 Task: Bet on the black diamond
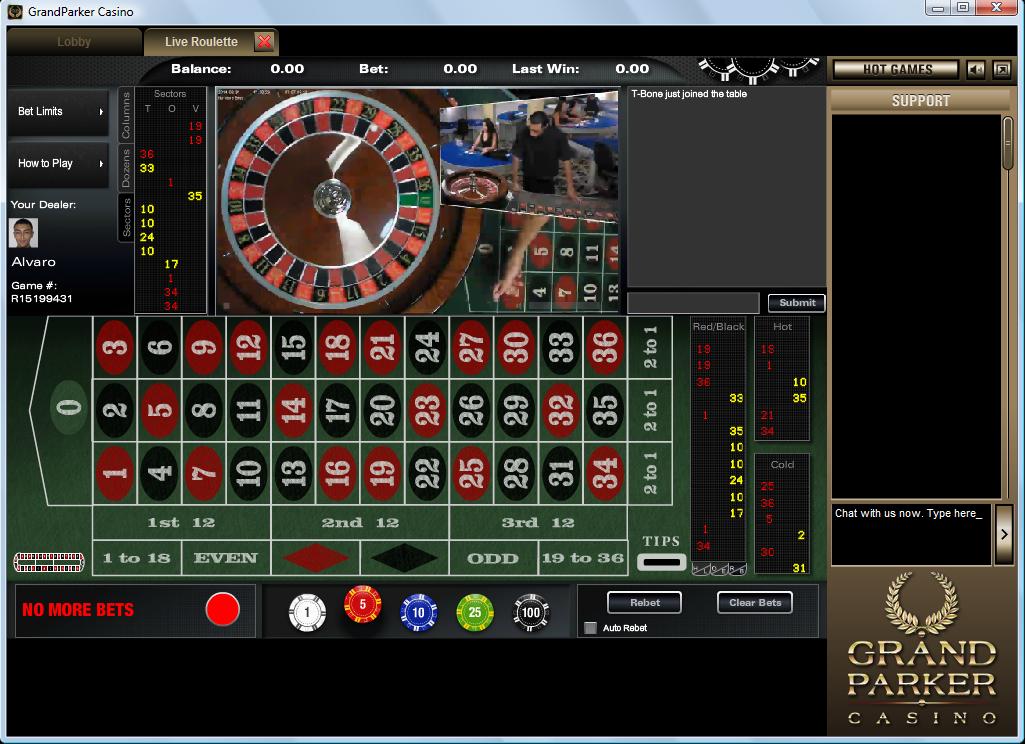404,558
